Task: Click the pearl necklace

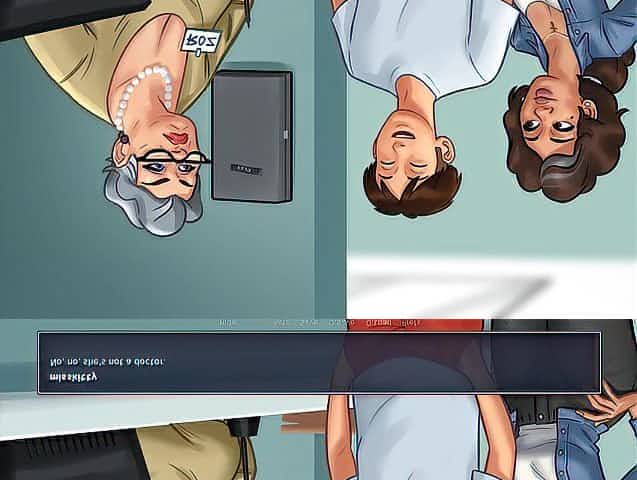Action: pos(143,97)
